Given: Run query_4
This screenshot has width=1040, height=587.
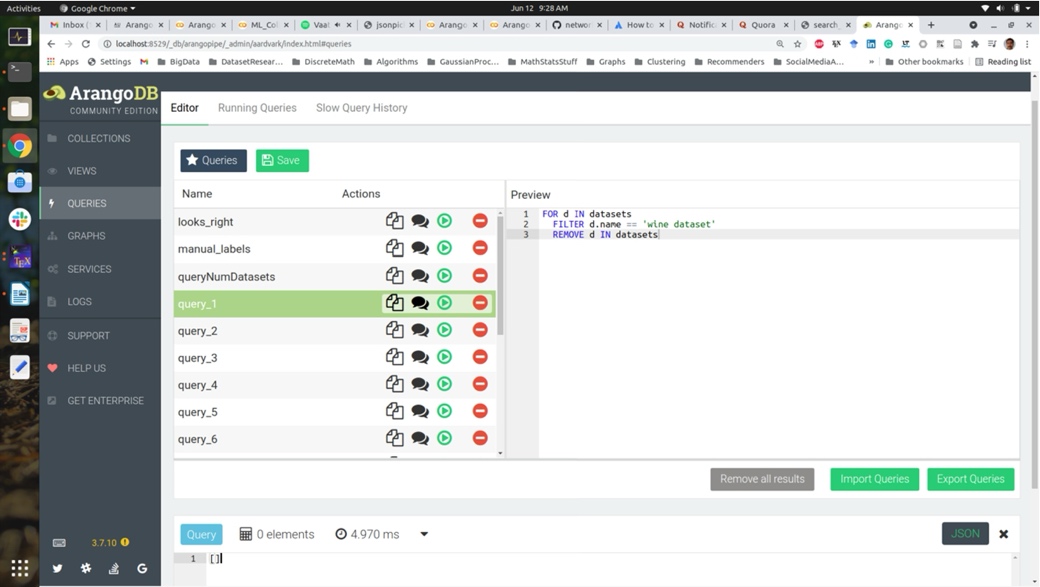Looking at the screenshot, I should tap(444, 385).
